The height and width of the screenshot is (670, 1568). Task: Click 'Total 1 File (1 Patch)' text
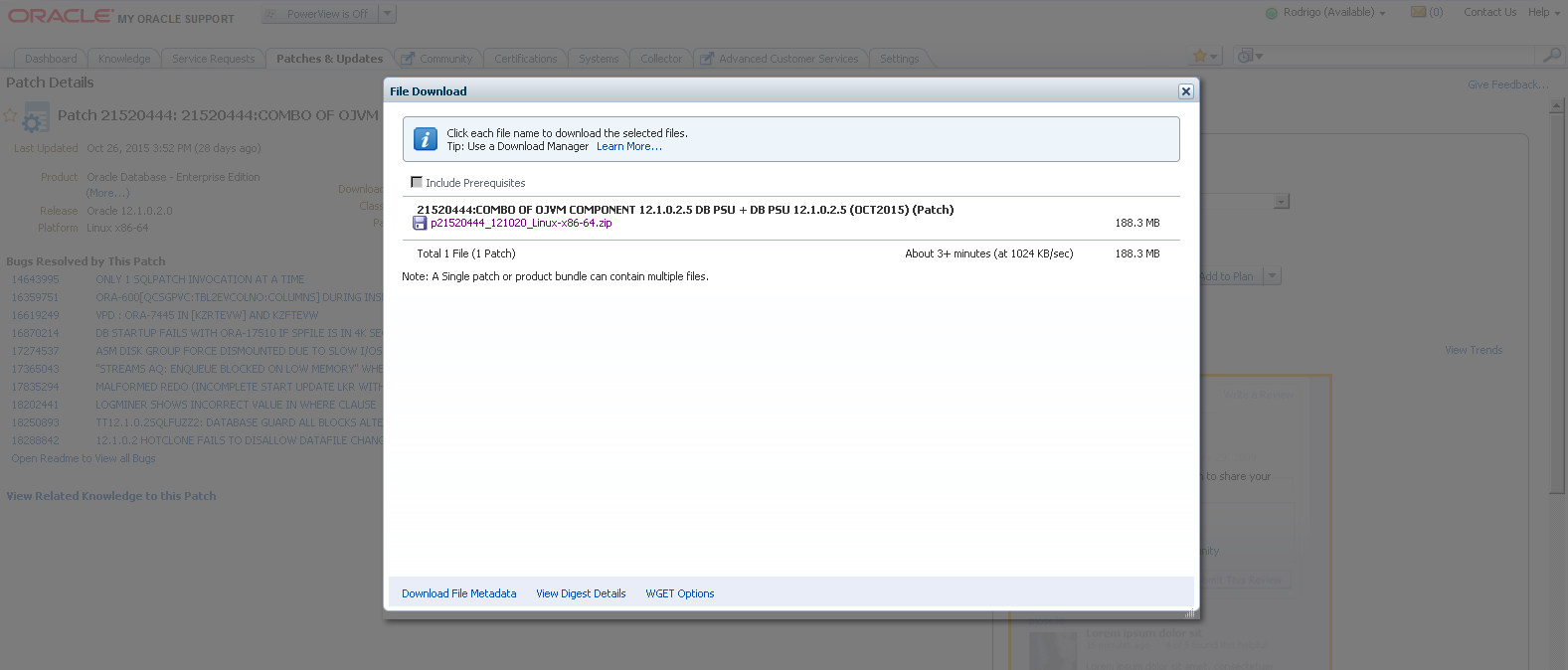pyautogui.click(x=466, y=253)
